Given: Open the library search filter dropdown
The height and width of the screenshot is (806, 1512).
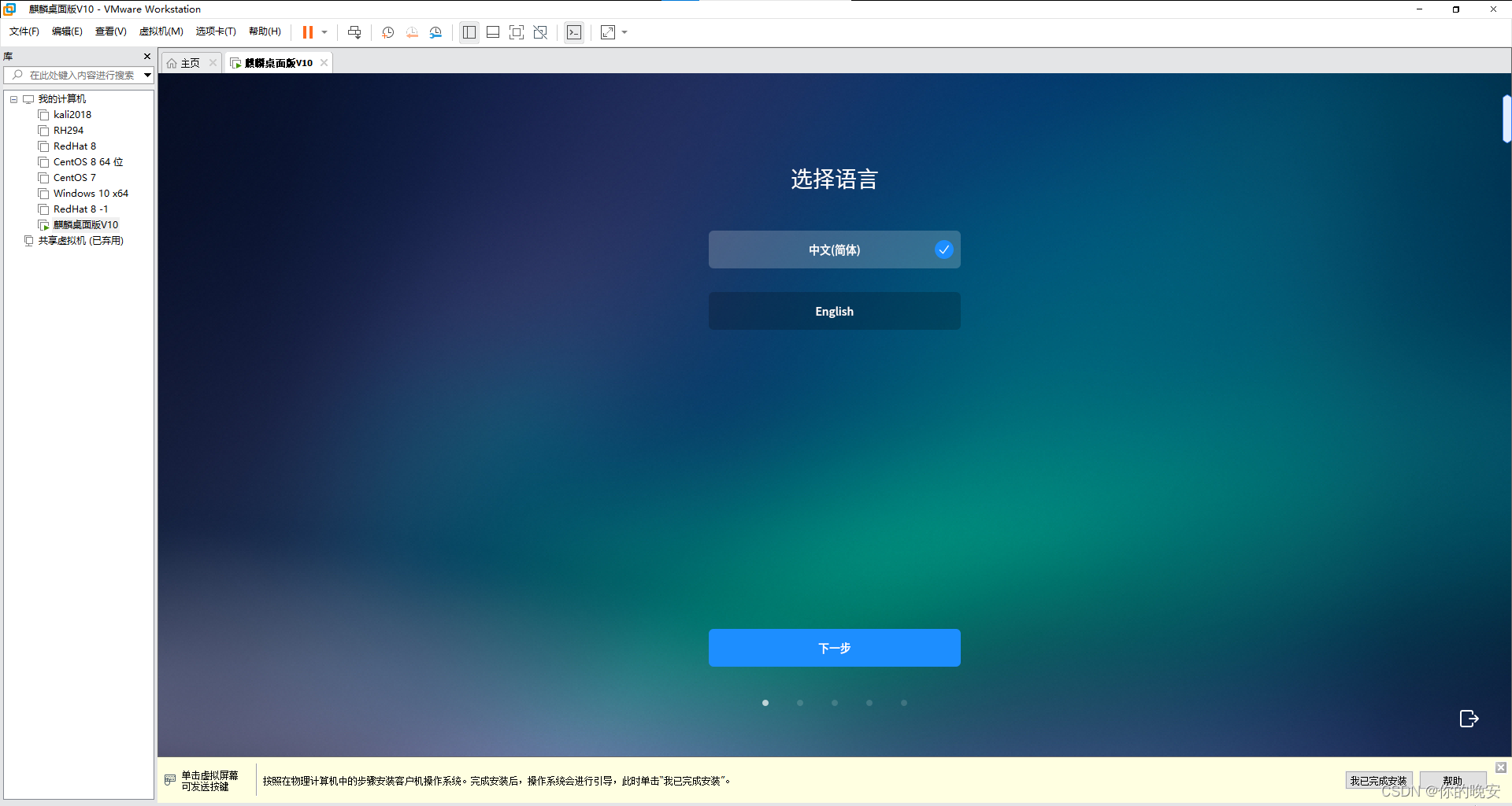Looking at the screenshot, I should point(147,75).
